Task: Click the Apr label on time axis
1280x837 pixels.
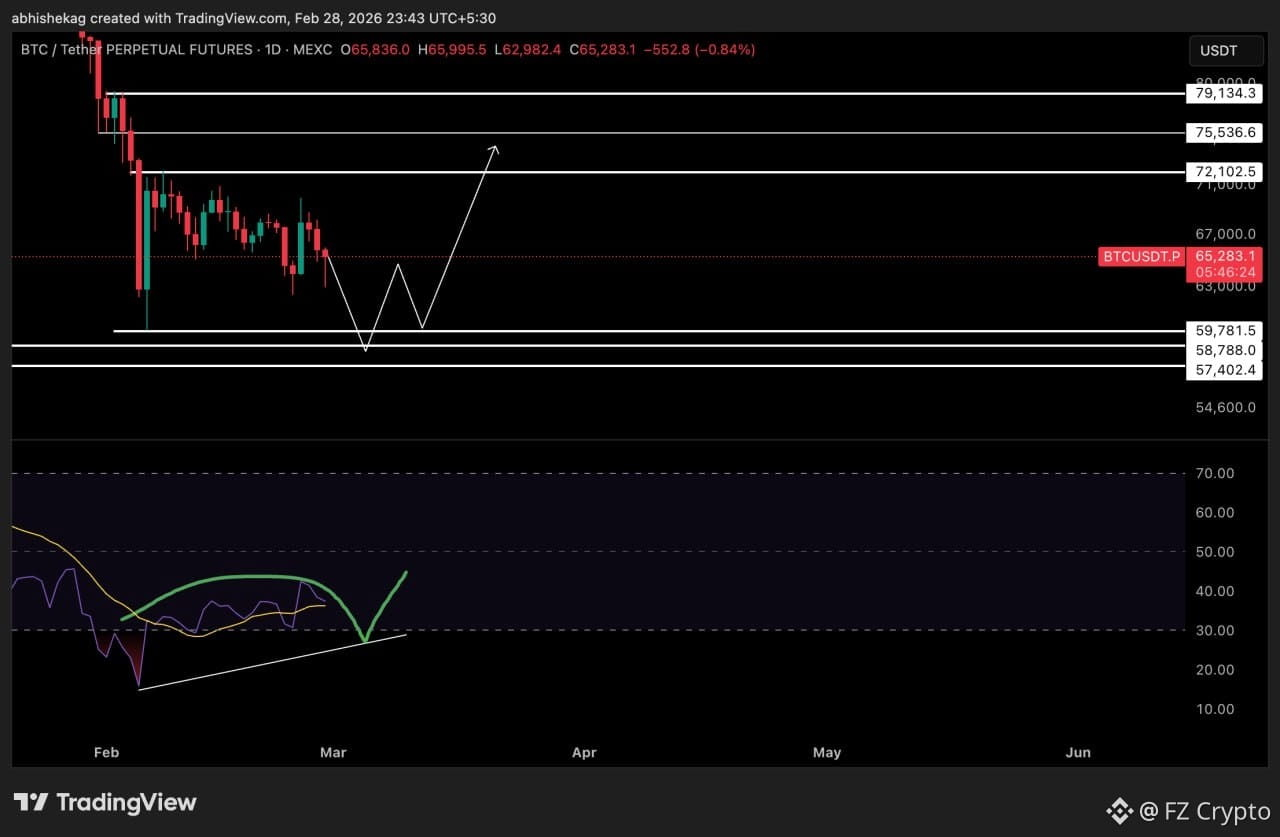Action: click(584, 752)
